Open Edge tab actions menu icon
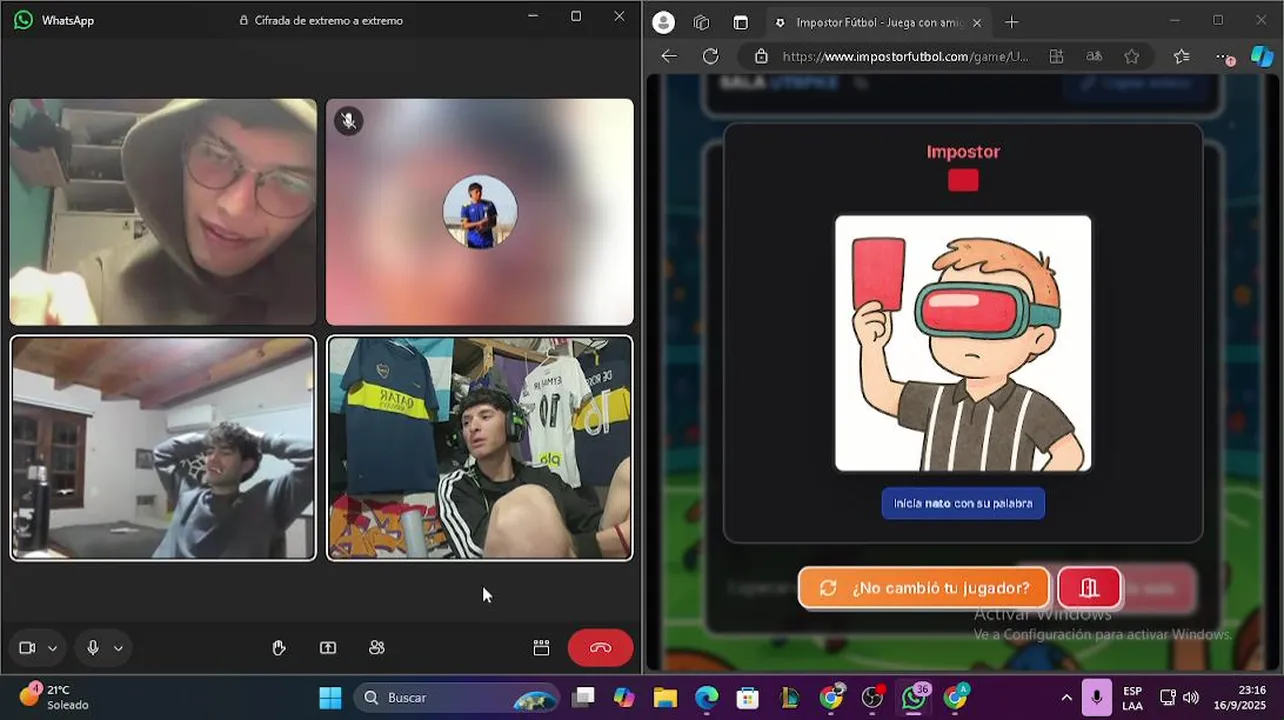The image size is (1284, 720). pos(740,22)
